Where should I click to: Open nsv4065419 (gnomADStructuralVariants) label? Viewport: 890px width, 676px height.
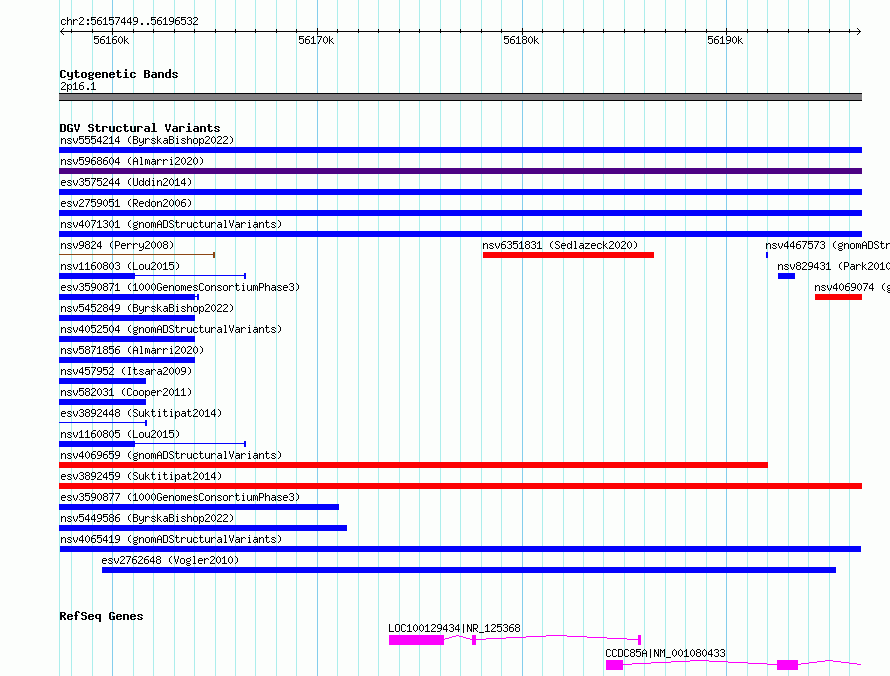tap(171, 539)
